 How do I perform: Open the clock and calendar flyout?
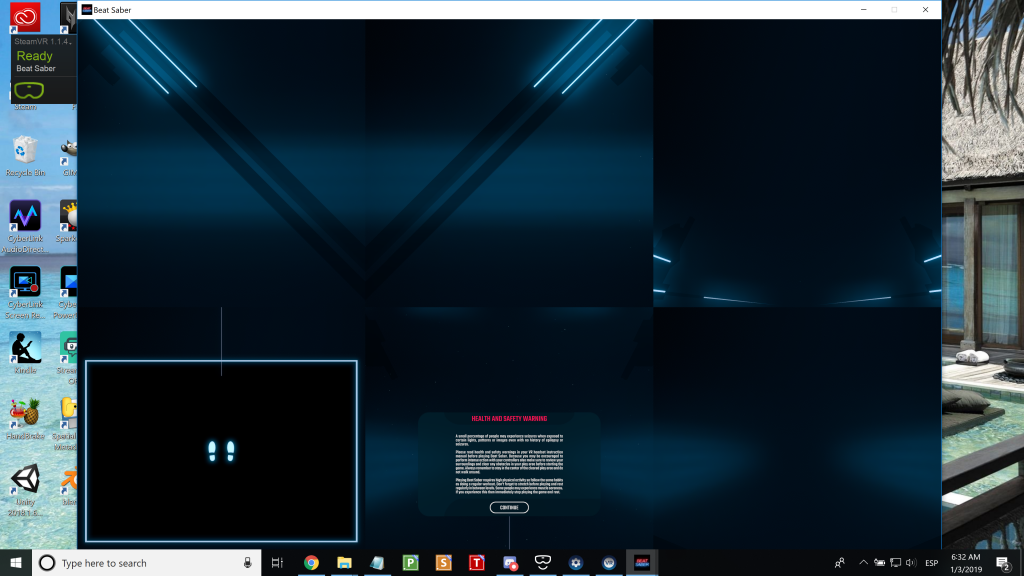click(x=968, y=562)
